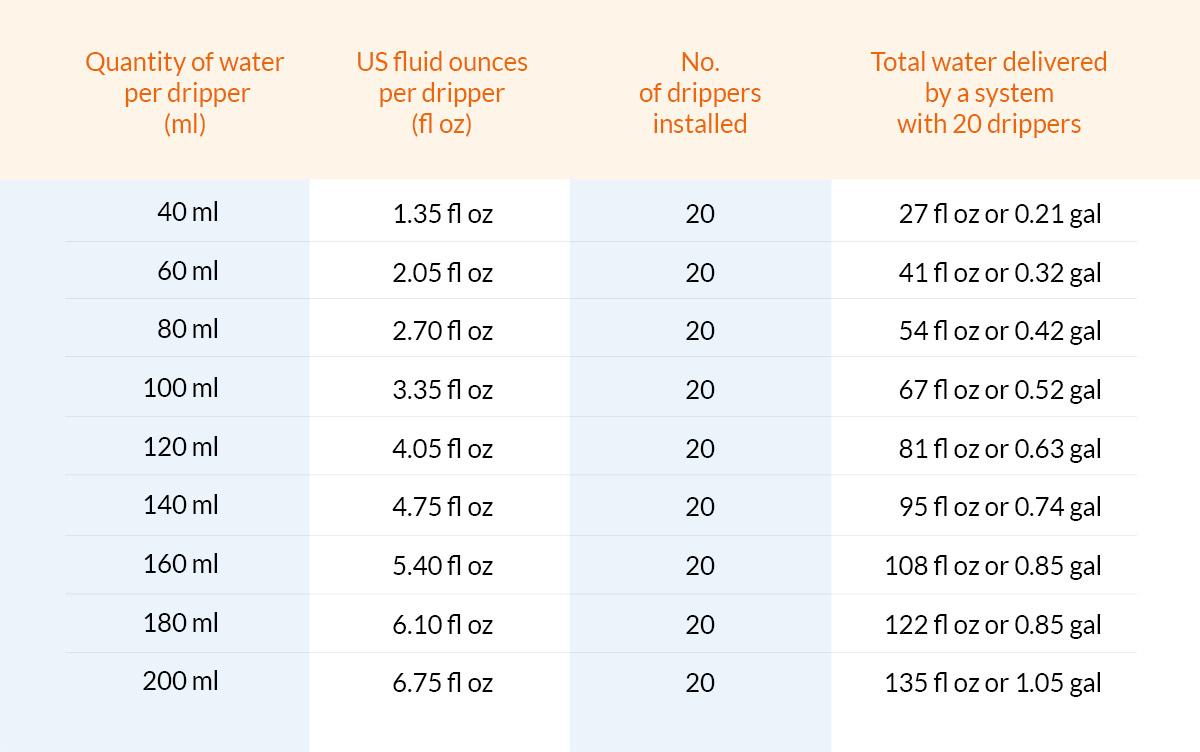1200x752 pixels.
Task: Select the 140 ml row label
Action: pos(181,505)
